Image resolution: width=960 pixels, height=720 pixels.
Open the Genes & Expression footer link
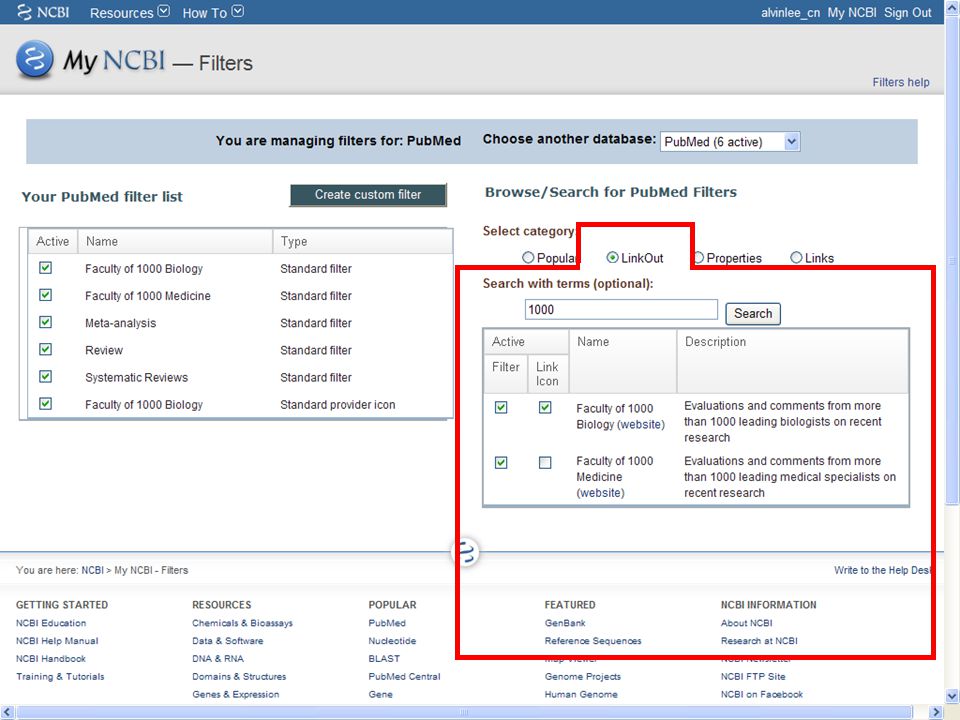[x=236, y=694]
